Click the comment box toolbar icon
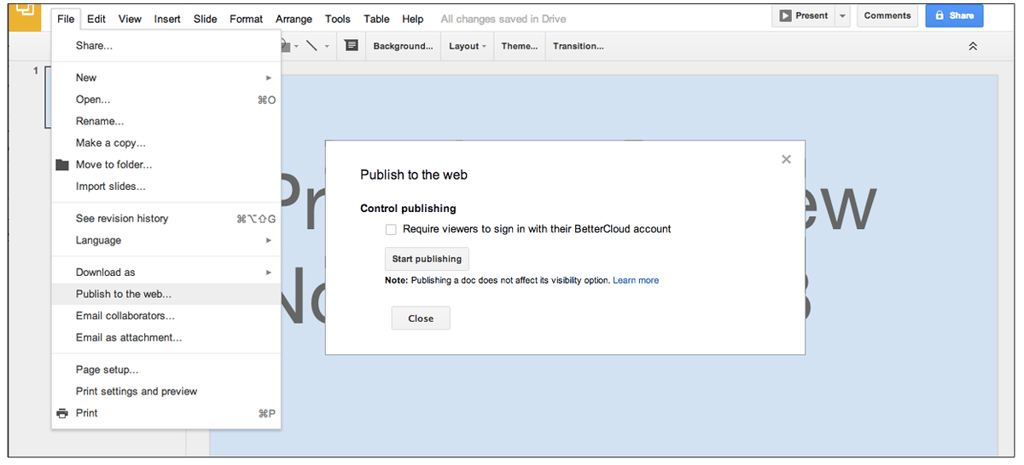This screenshot has width=1024, height=465. [x=351, y=46]
